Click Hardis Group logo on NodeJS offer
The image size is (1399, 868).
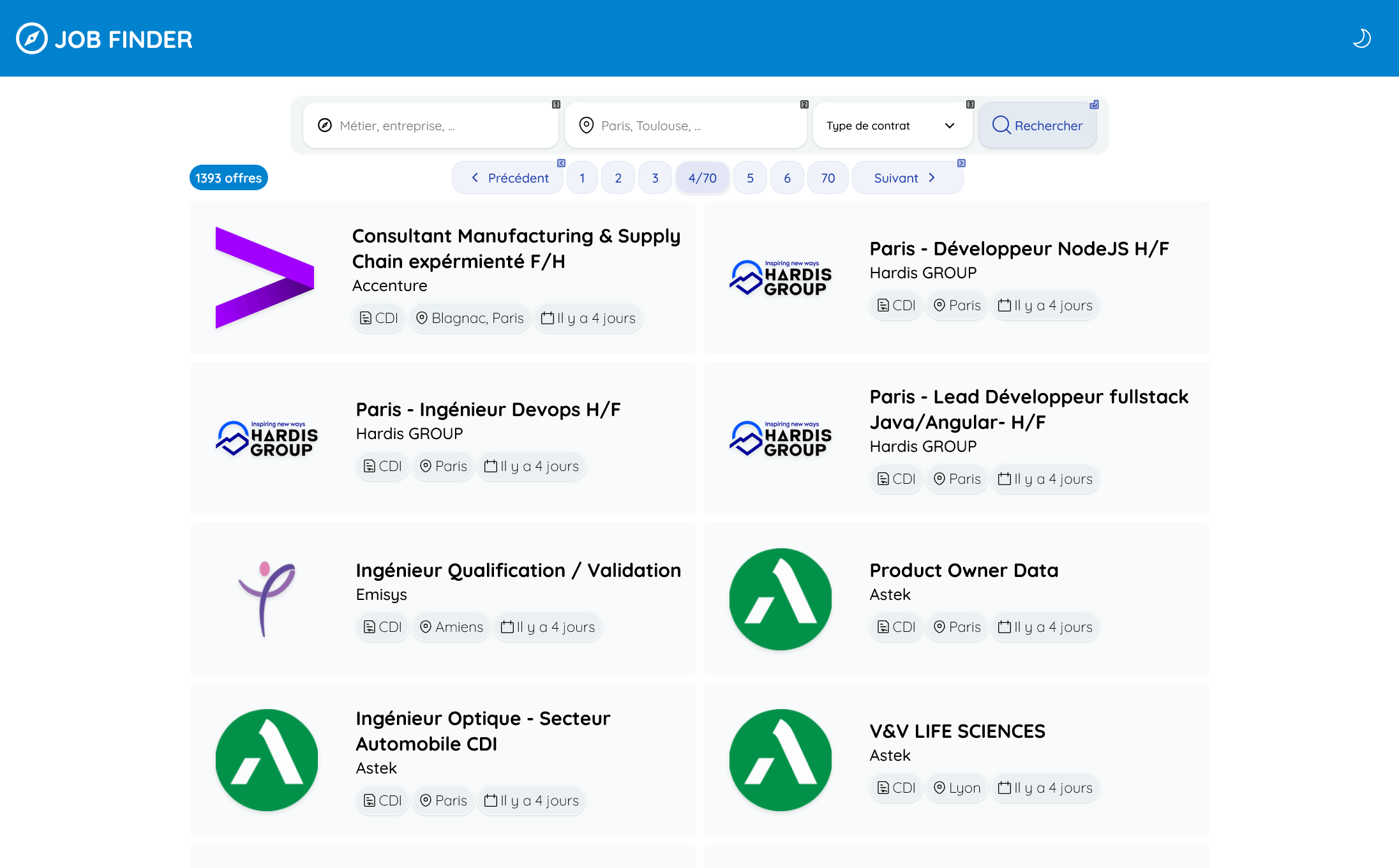780,278
